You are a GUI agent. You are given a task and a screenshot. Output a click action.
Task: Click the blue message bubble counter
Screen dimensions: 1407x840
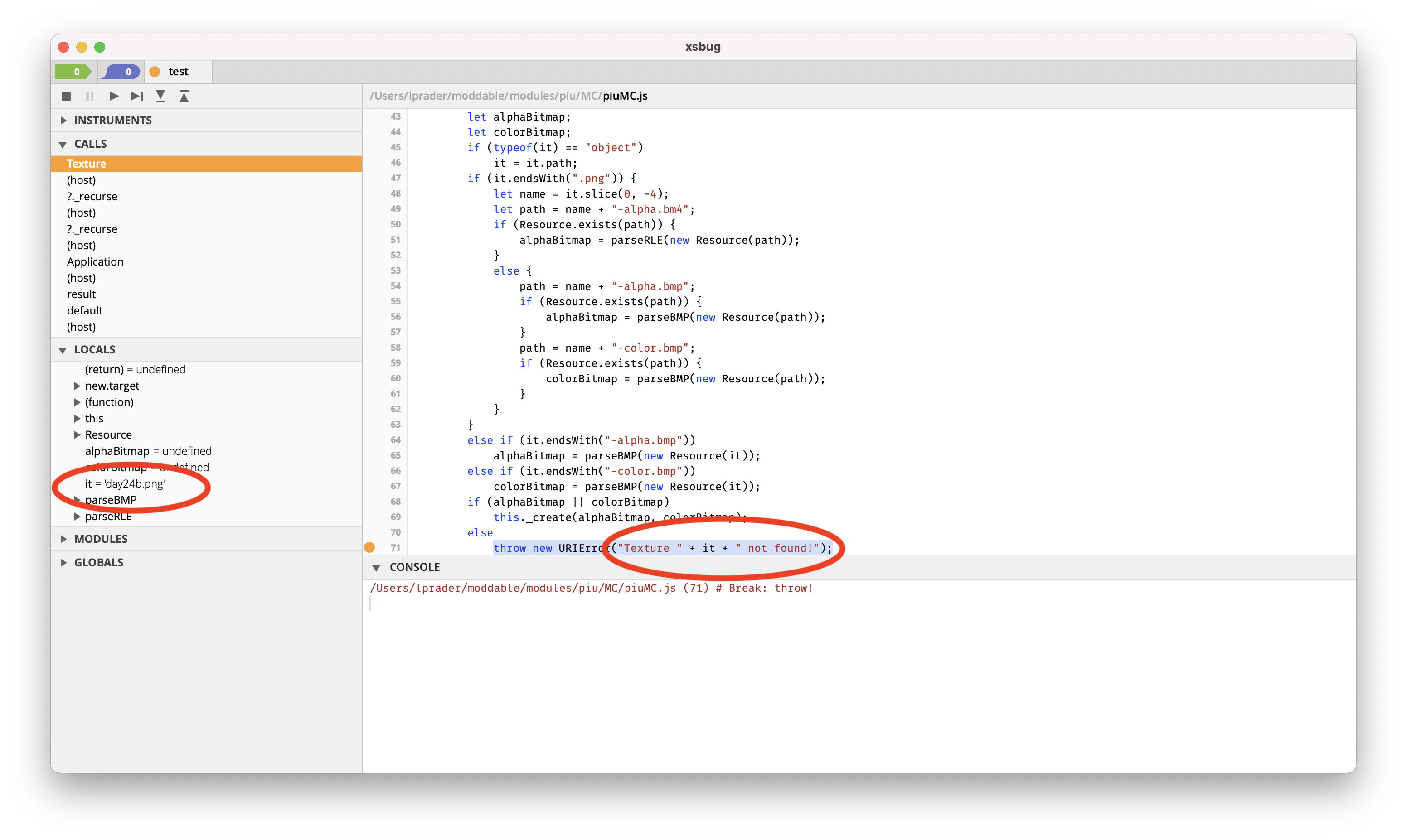121,71
